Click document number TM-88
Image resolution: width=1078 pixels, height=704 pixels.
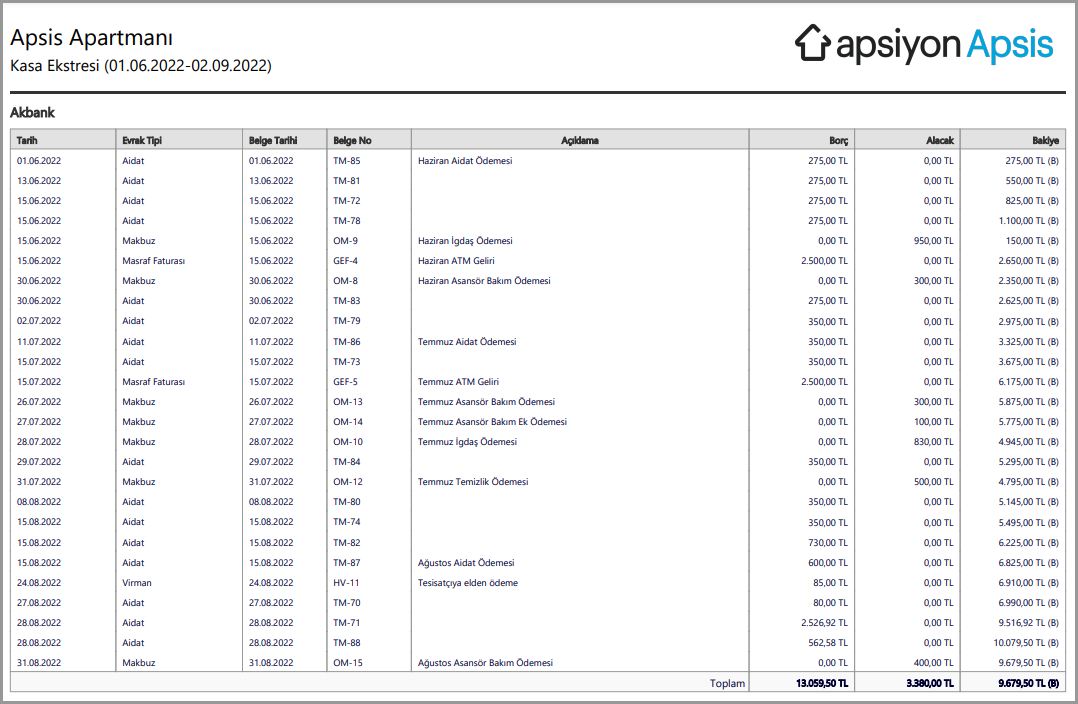pyautogui.click(x=346, y=642)
